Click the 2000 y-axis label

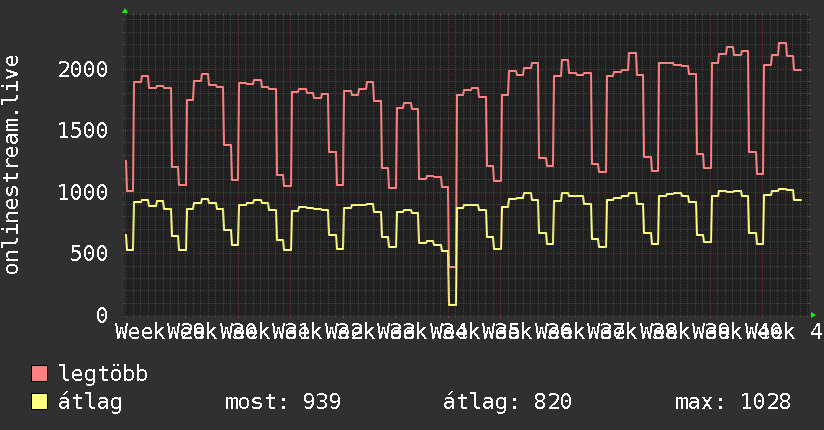click(83, 69)
